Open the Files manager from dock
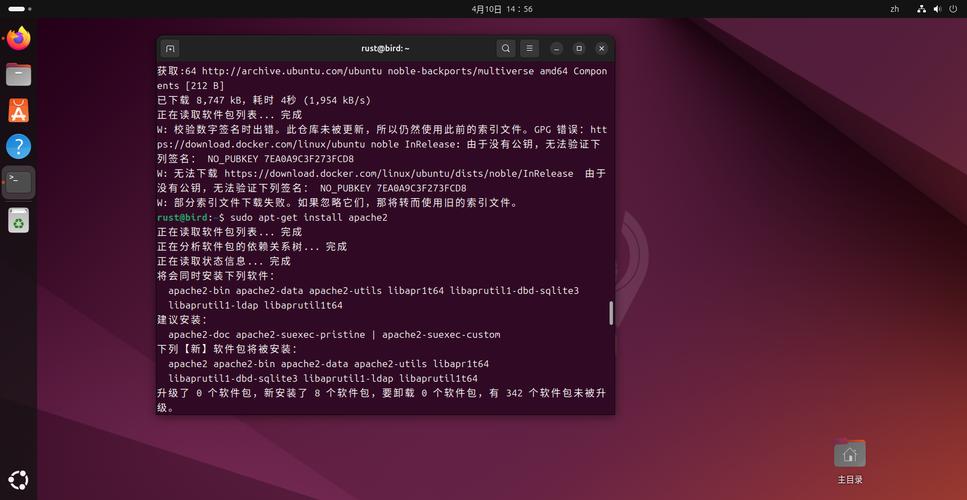This screenshot has width=967, height=500. point(18,75)
